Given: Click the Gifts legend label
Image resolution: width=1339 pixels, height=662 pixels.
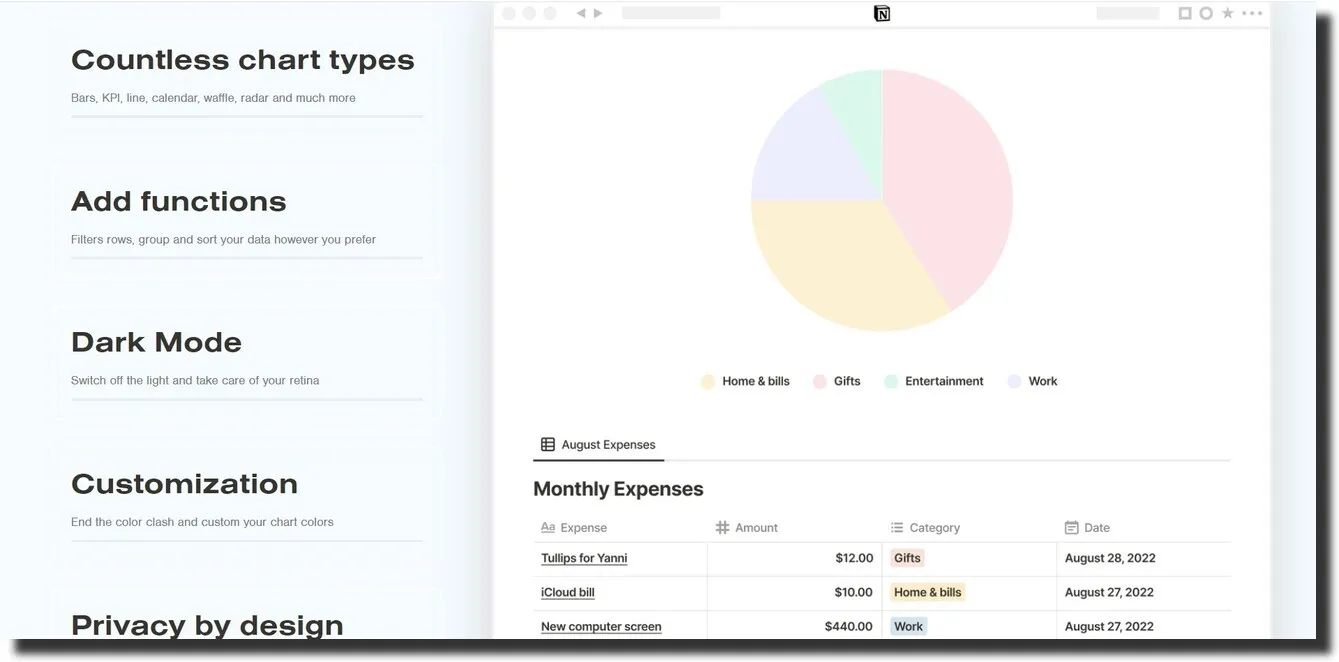Looking at the screenshot, I should click(847, 381).
